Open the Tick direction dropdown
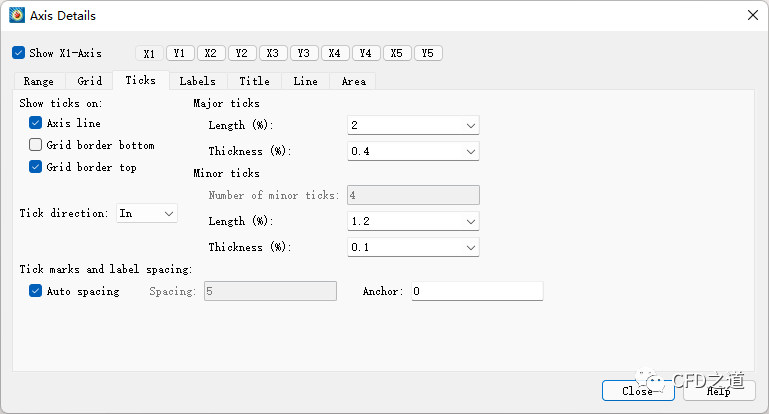769x414 pixels. pos(147,213)
